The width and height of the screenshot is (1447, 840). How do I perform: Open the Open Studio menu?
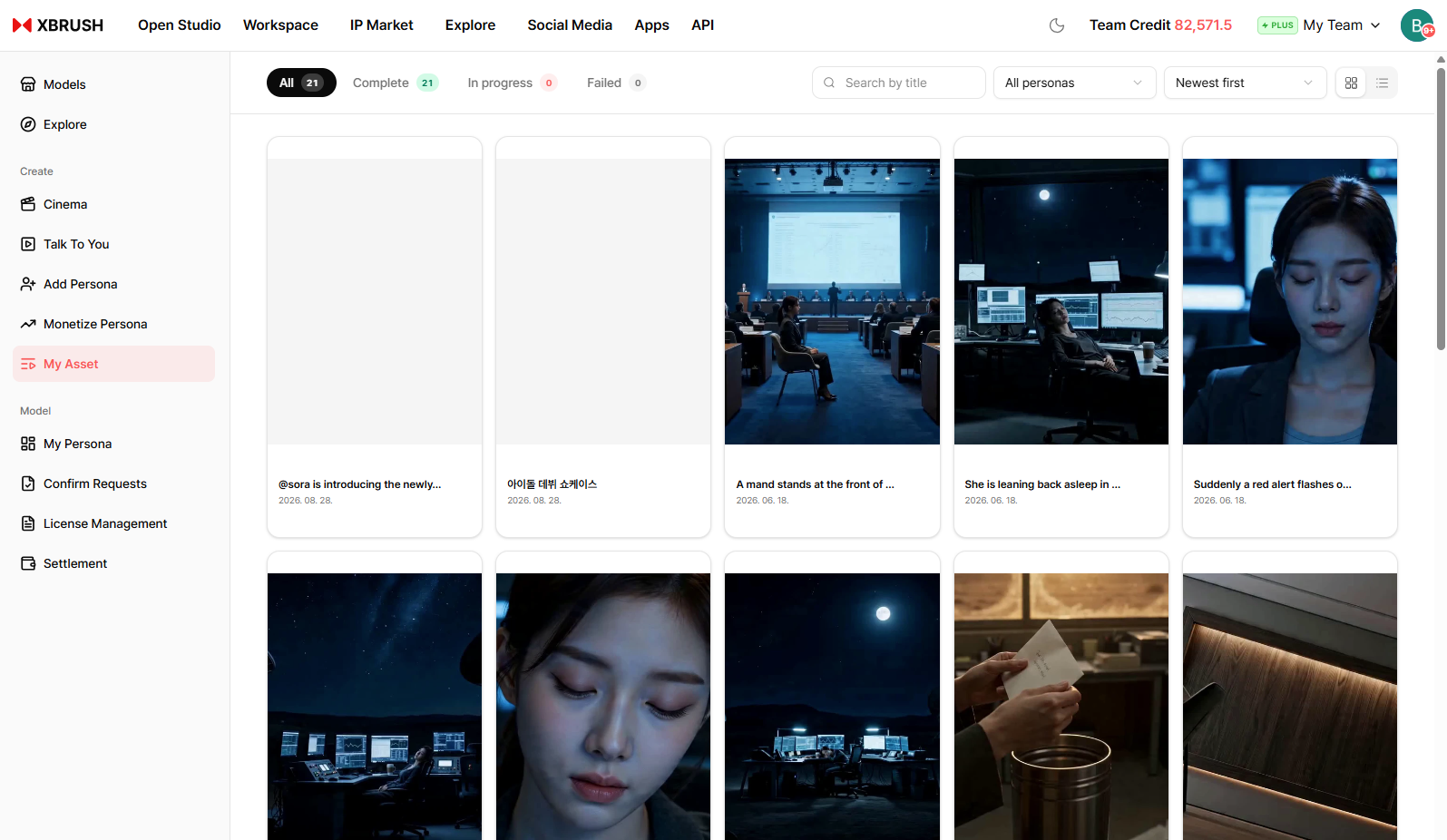point(180,25)
